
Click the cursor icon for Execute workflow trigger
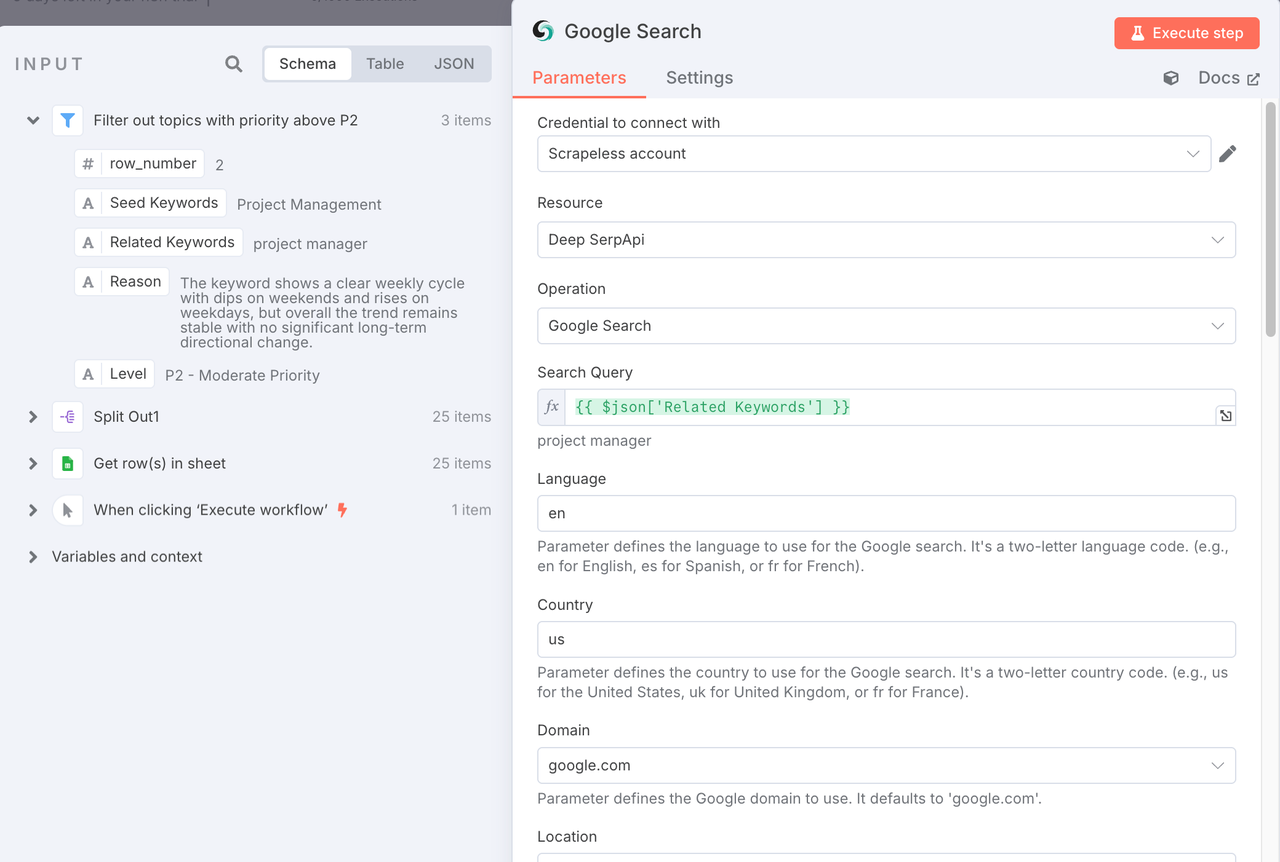[67, 510]
